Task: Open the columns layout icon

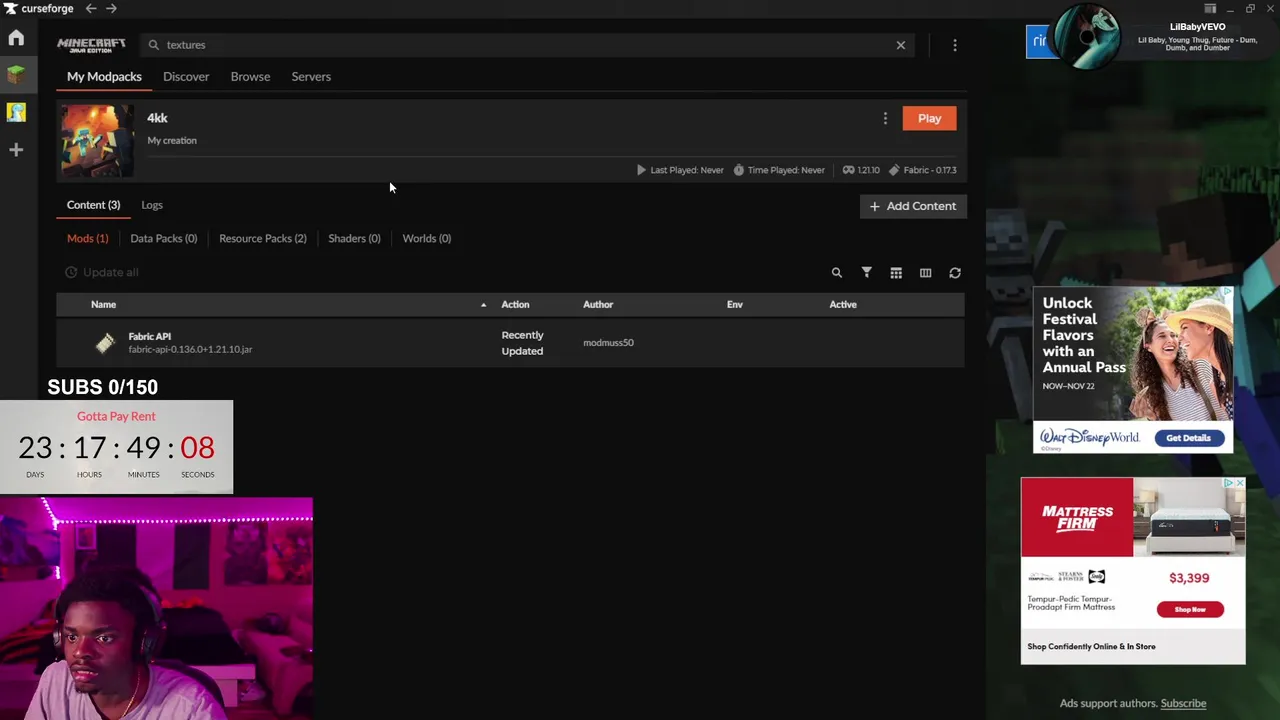Action: 926,273
